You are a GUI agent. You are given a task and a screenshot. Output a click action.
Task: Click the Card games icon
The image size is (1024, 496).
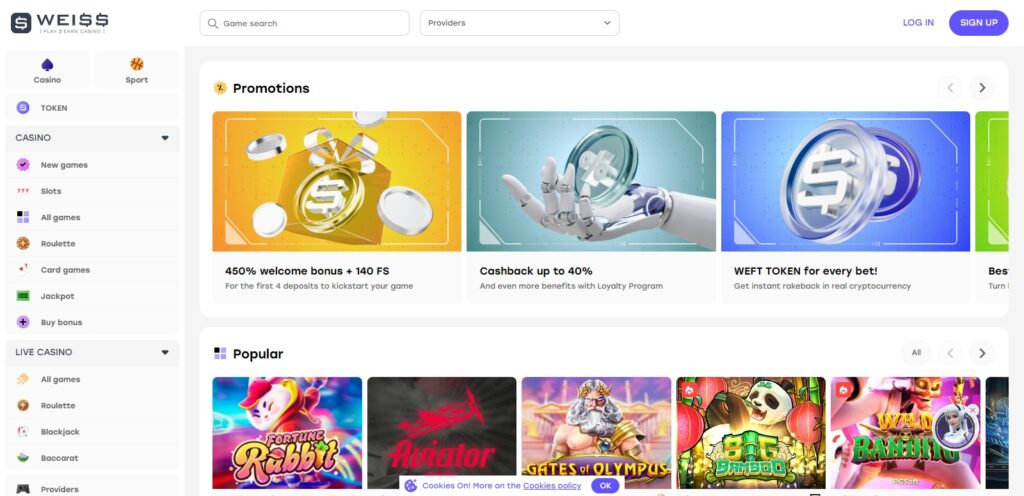pos(23,270)
